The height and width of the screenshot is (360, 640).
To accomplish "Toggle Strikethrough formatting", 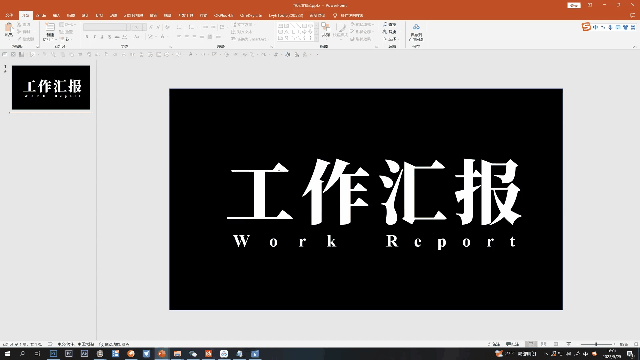I will click(x=117, y=37).
